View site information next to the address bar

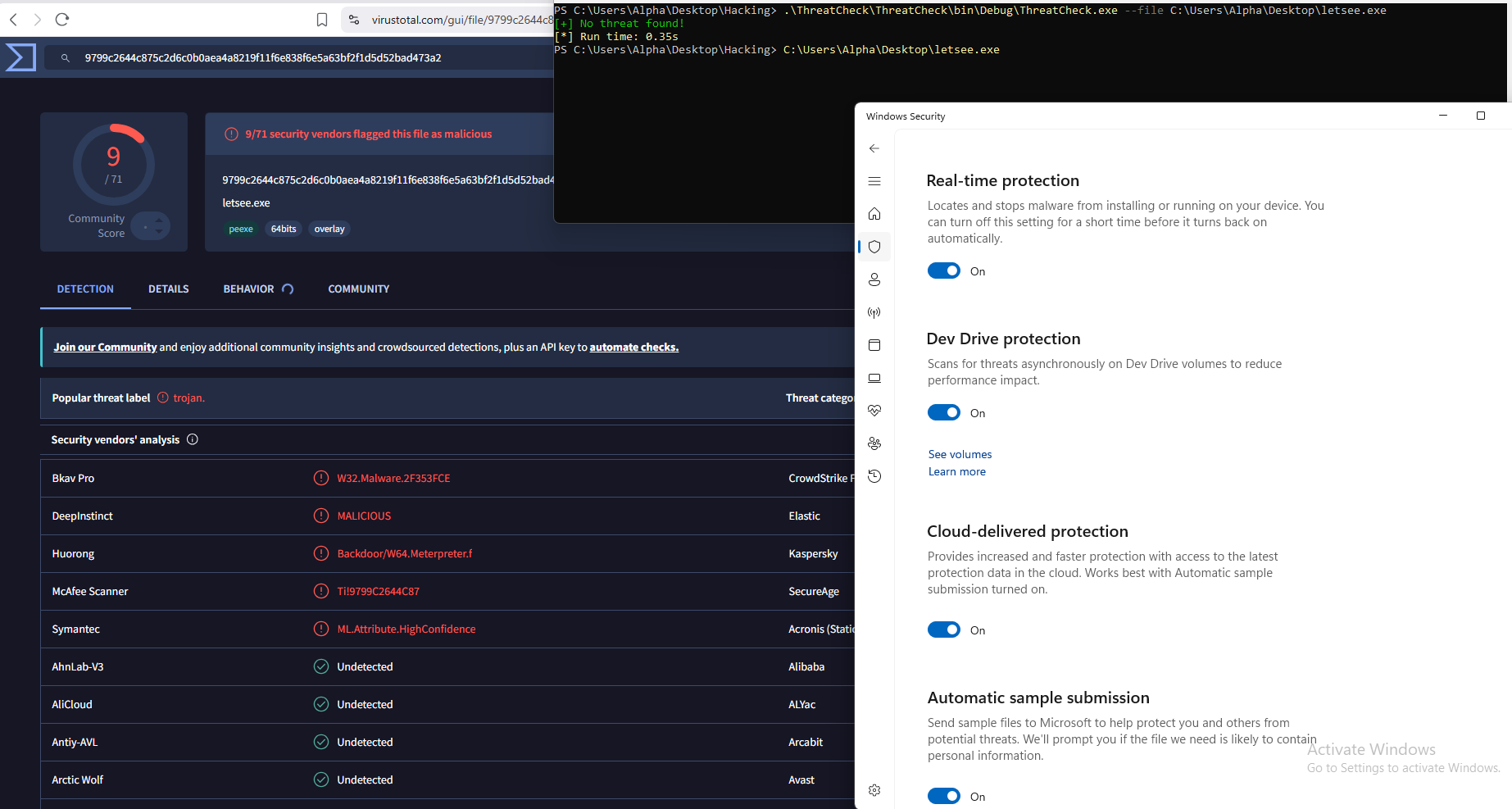[354, 20]
